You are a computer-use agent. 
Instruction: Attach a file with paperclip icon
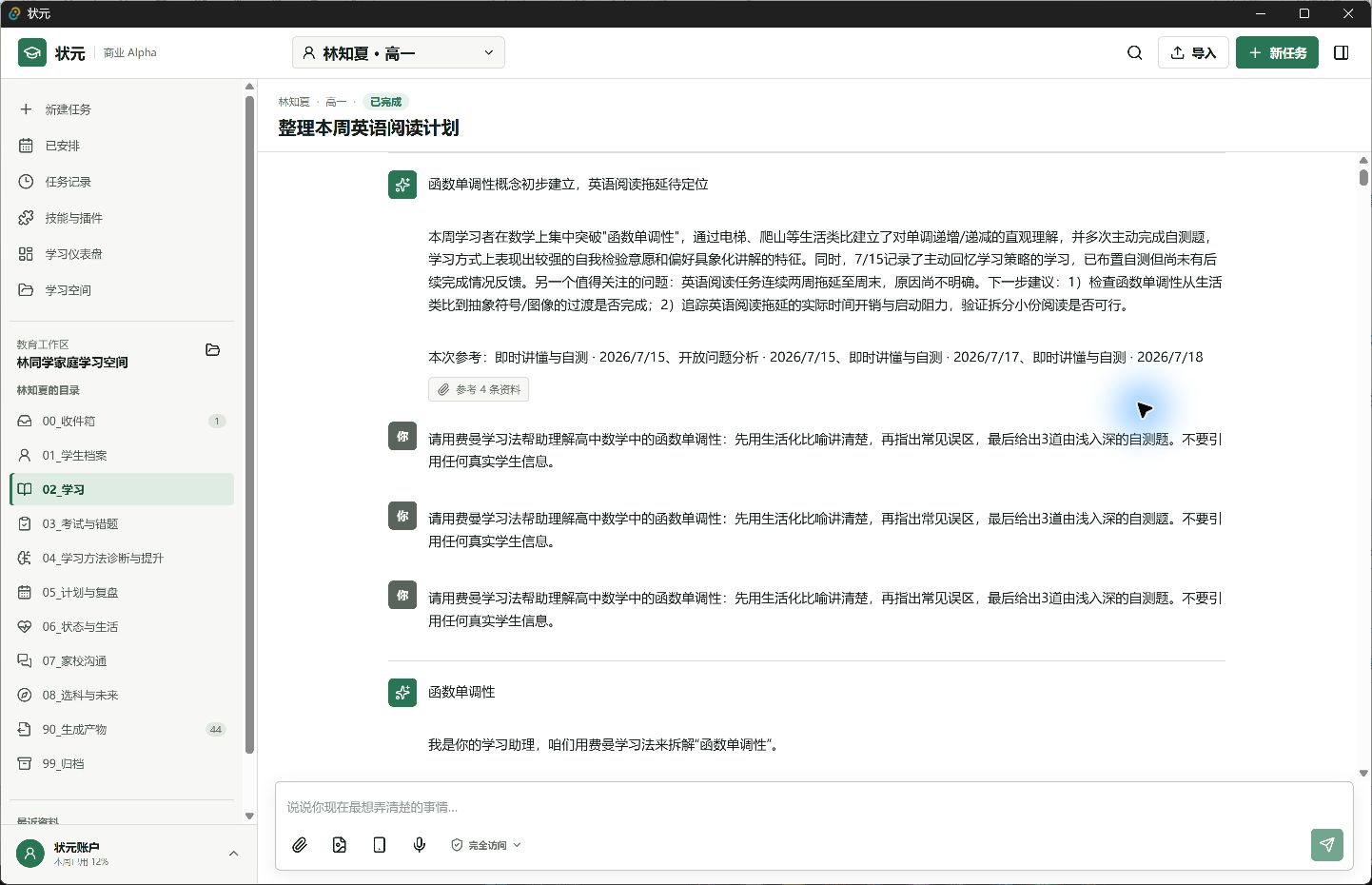coord(300,845)
